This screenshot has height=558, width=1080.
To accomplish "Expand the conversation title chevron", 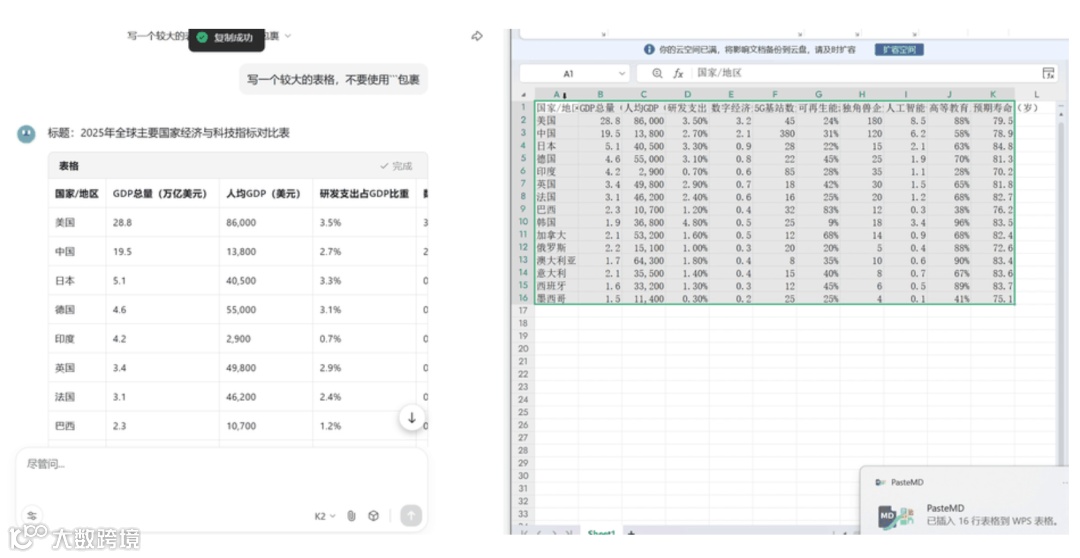I will [x=288, y=36].
